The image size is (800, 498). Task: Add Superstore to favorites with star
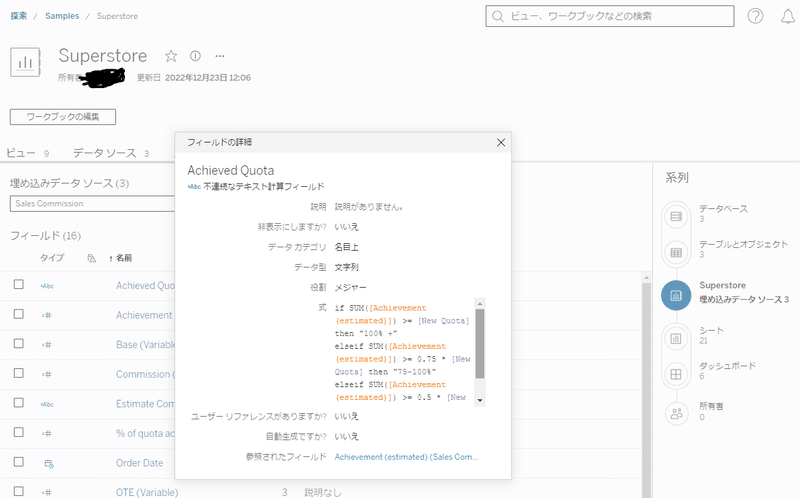tap(171, 56)
